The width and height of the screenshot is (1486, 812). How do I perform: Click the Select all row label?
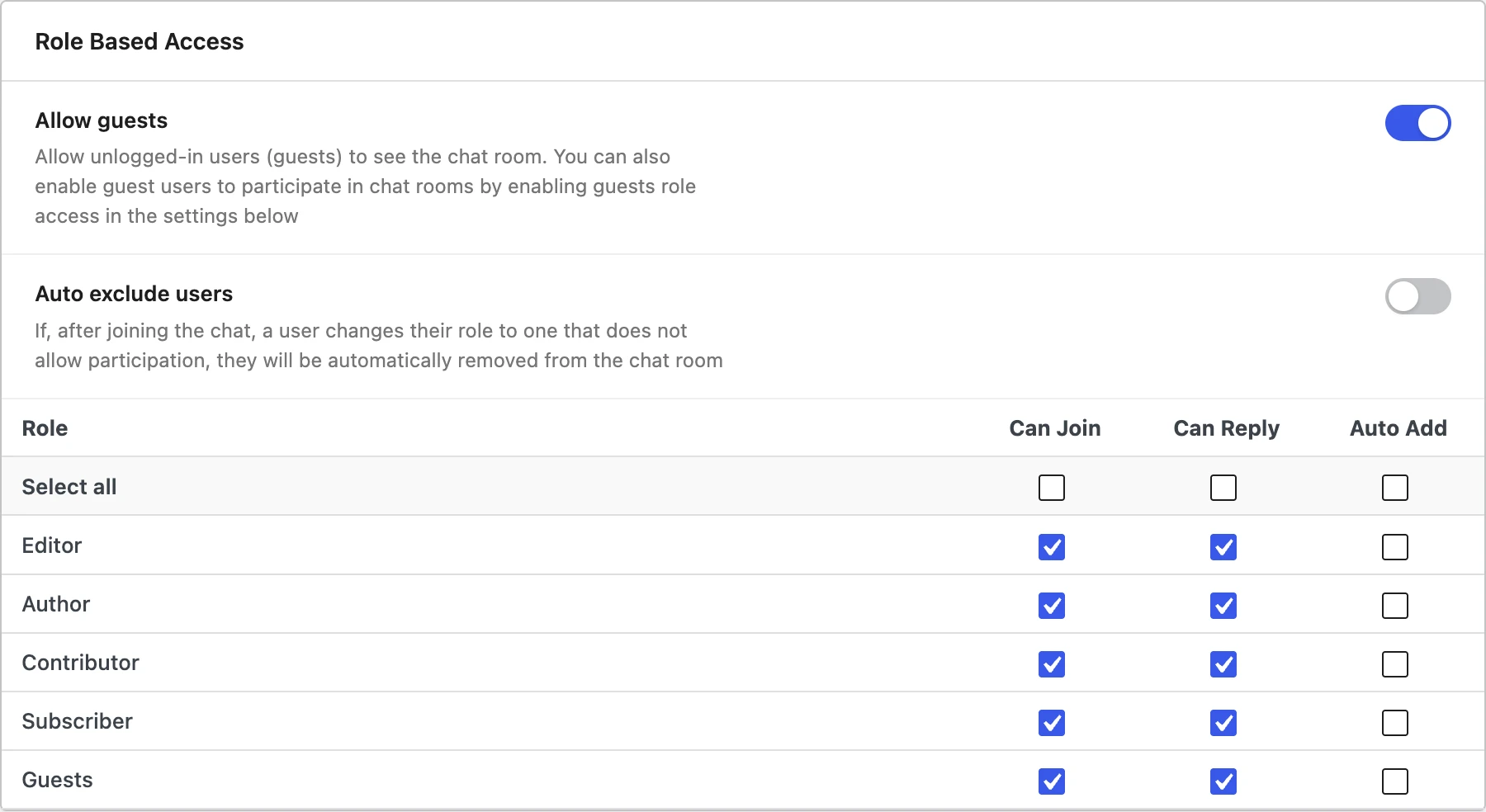coord(69,487)
